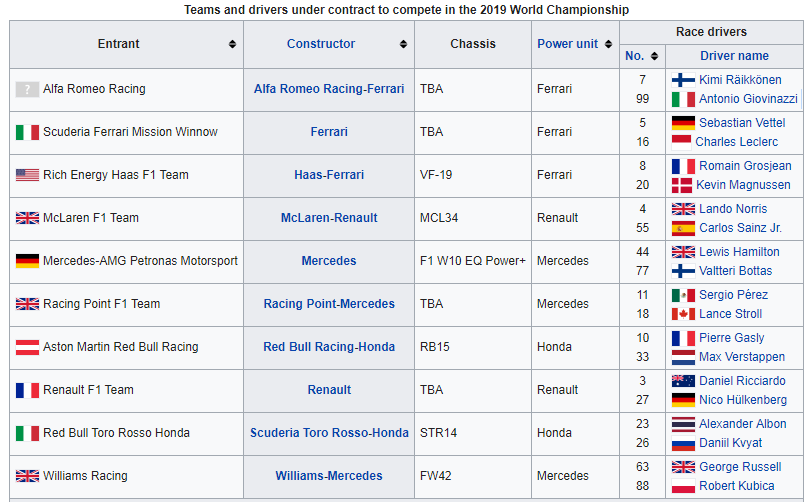Open Kimi Räikkönen driver page
The height and width of the screenshot is (502, 808).
pos(740,80)
